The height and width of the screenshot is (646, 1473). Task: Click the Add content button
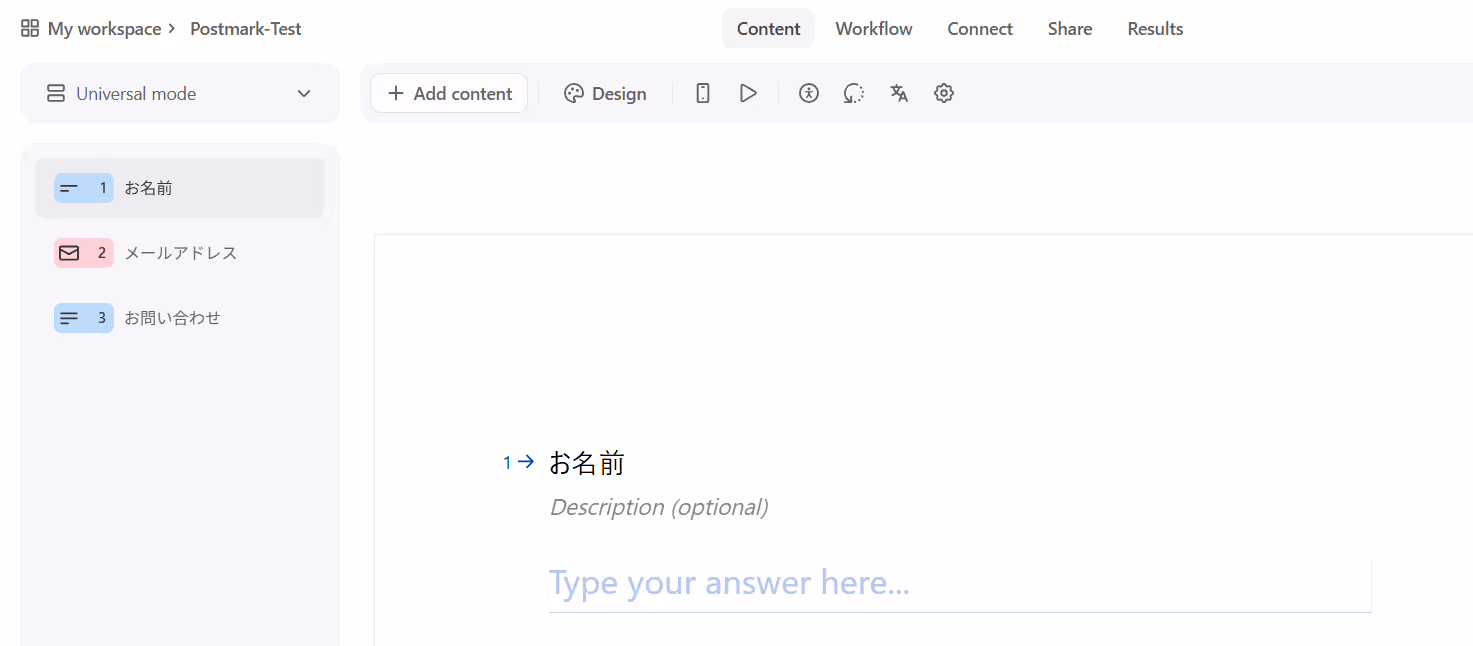pyautogui.click(x=449, y=93)
